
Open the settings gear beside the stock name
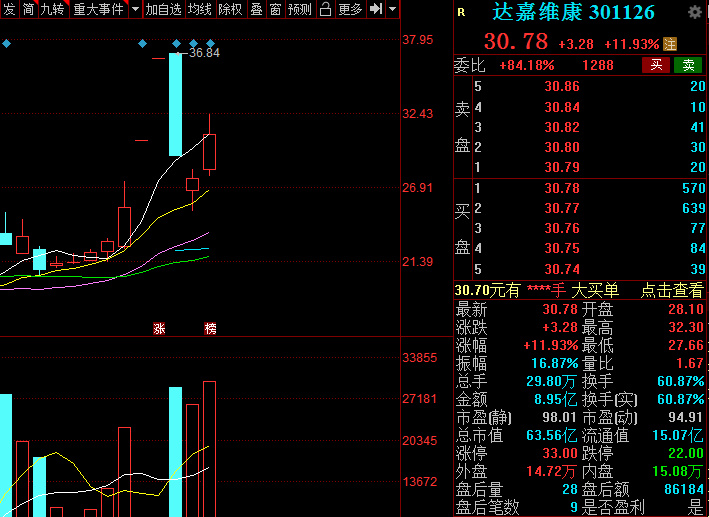[x=695, y=12]
